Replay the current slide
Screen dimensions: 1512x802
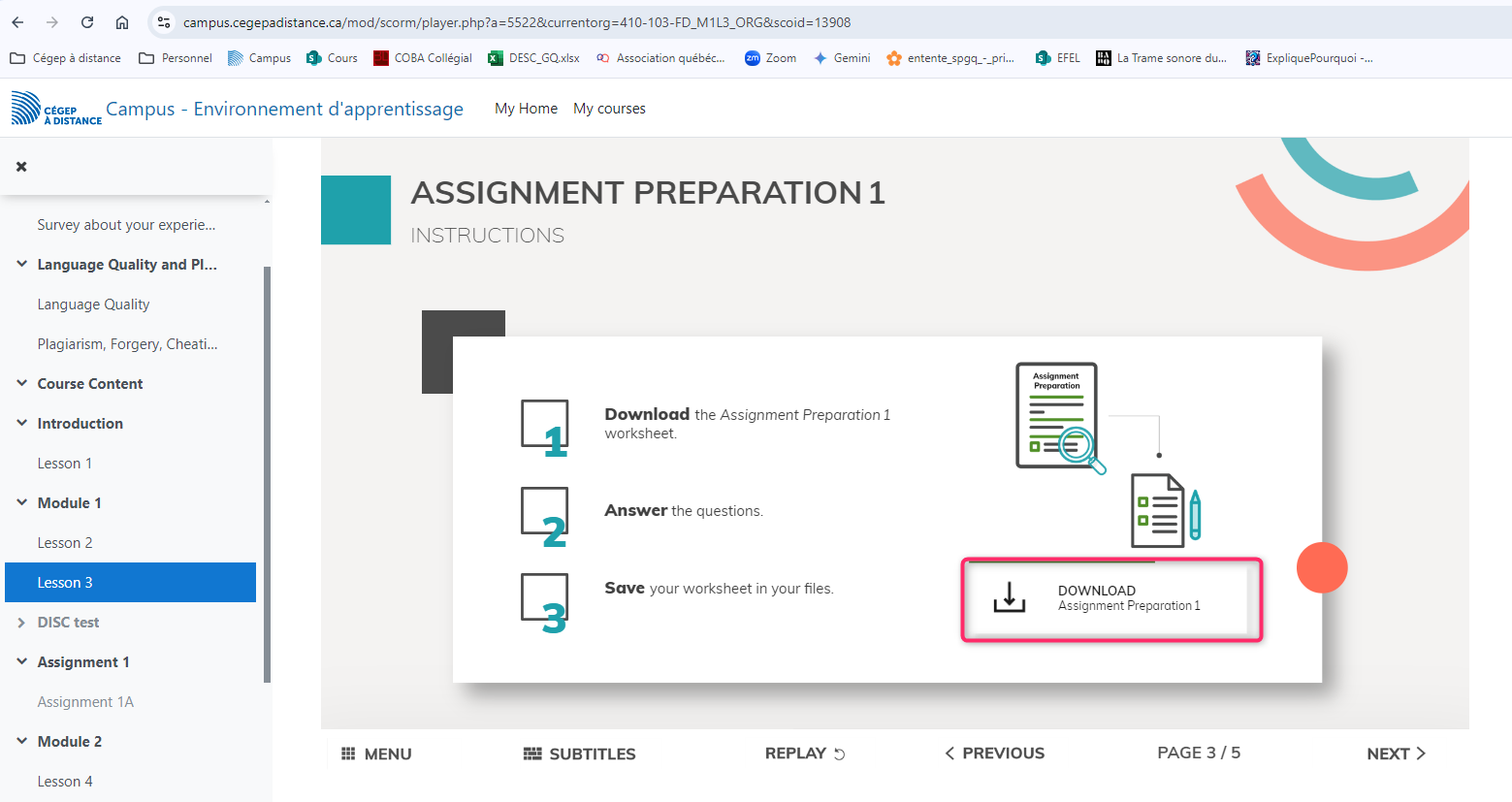pos(805,754)
